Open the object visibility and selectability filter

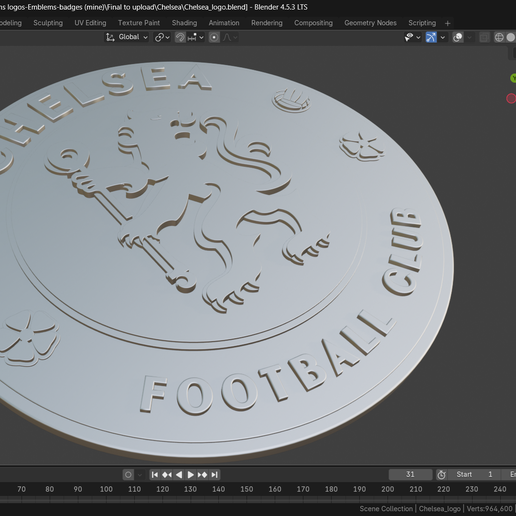(x=412, y=37)
